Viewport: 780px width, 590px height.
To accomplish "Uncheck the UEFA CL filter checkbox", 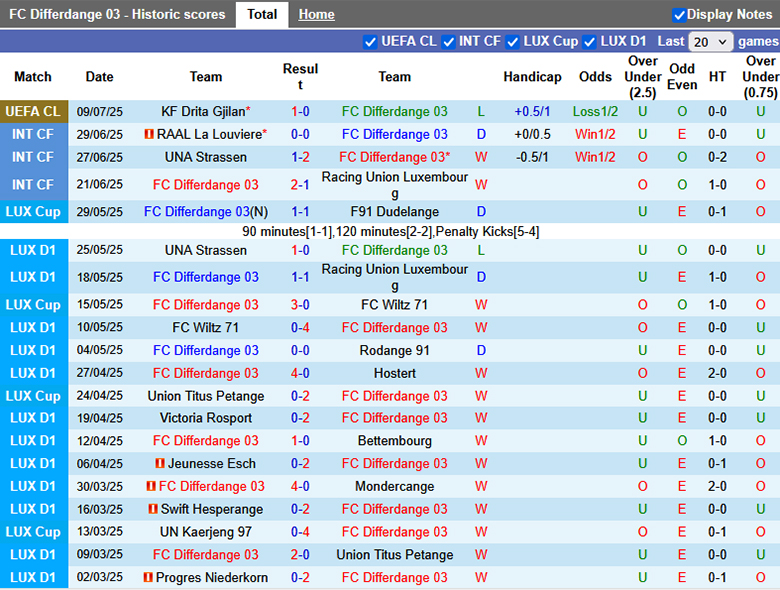I will [370, 42].
